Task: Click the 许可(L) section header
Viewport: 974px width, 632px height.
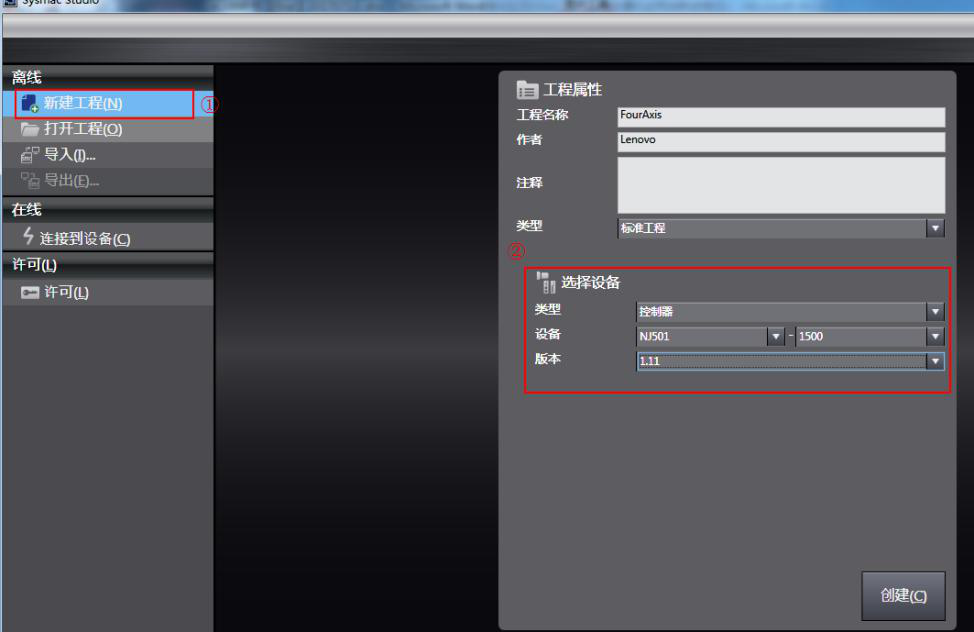Action: 108,265
